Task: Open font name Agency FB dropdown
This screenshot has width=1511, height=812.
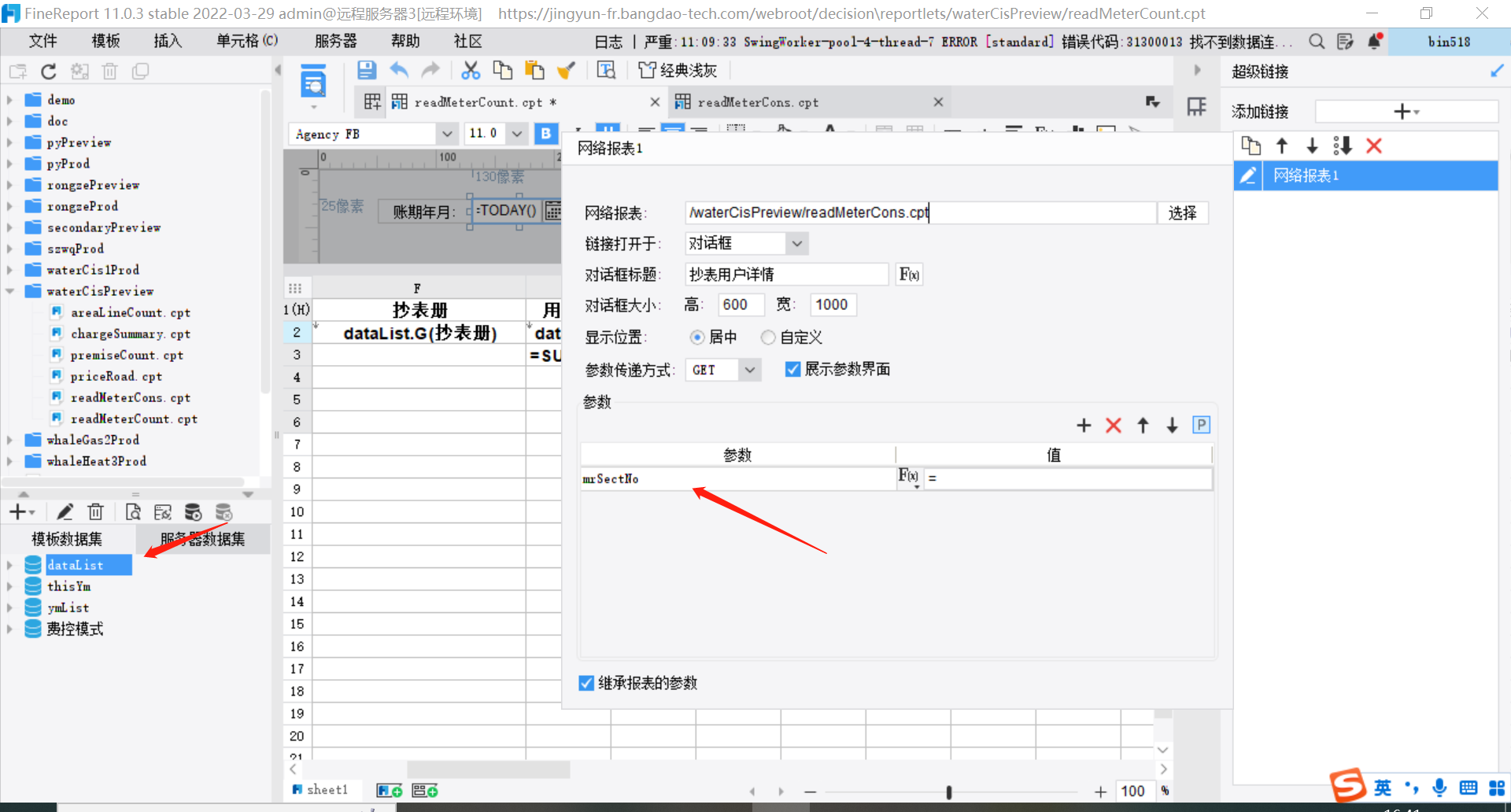Action: point(446,134)
